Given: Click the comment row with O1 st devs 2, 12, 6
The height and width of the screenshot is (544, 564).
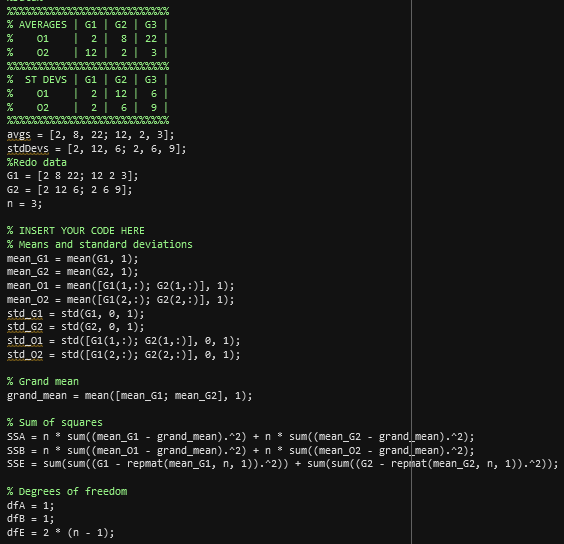Looking at the screenshot, I should pos(87,94).
